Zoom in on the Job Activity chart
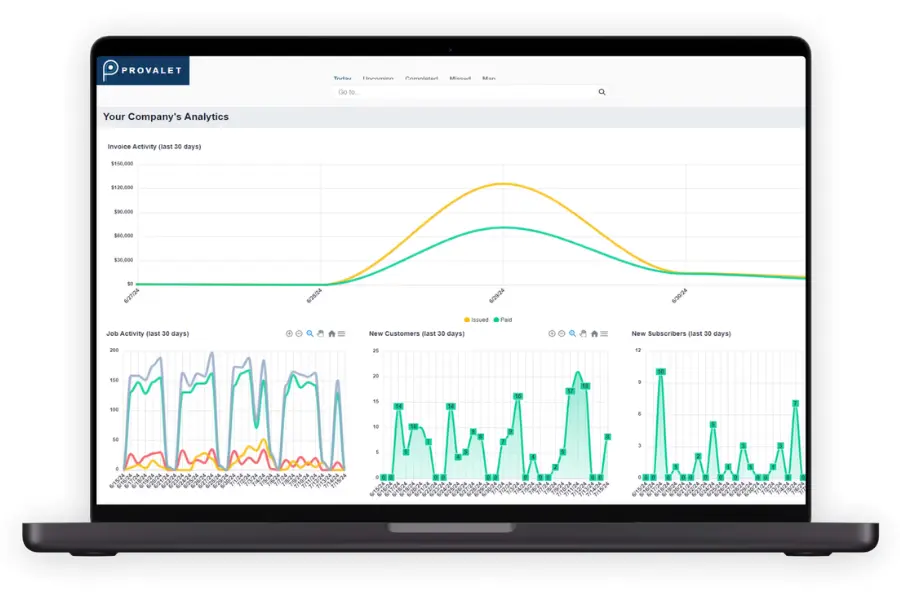 point(289,334)
